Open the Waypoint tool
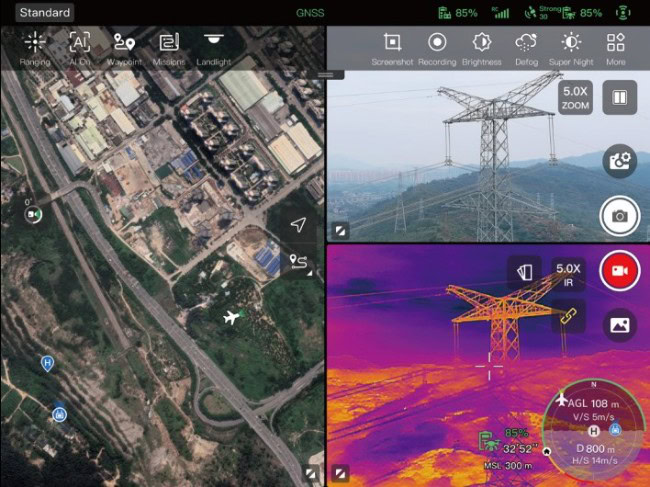 (124, 49)
